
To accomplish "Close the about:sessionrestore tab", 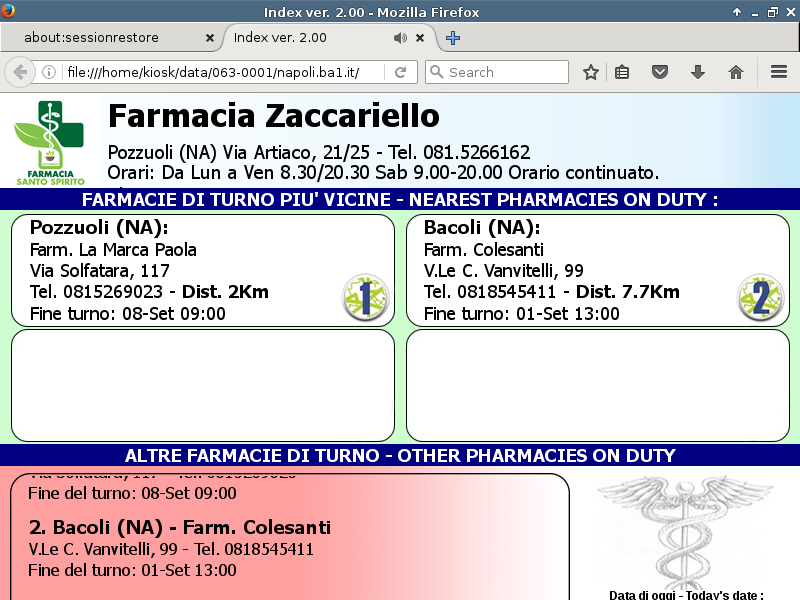I will 209,38.
